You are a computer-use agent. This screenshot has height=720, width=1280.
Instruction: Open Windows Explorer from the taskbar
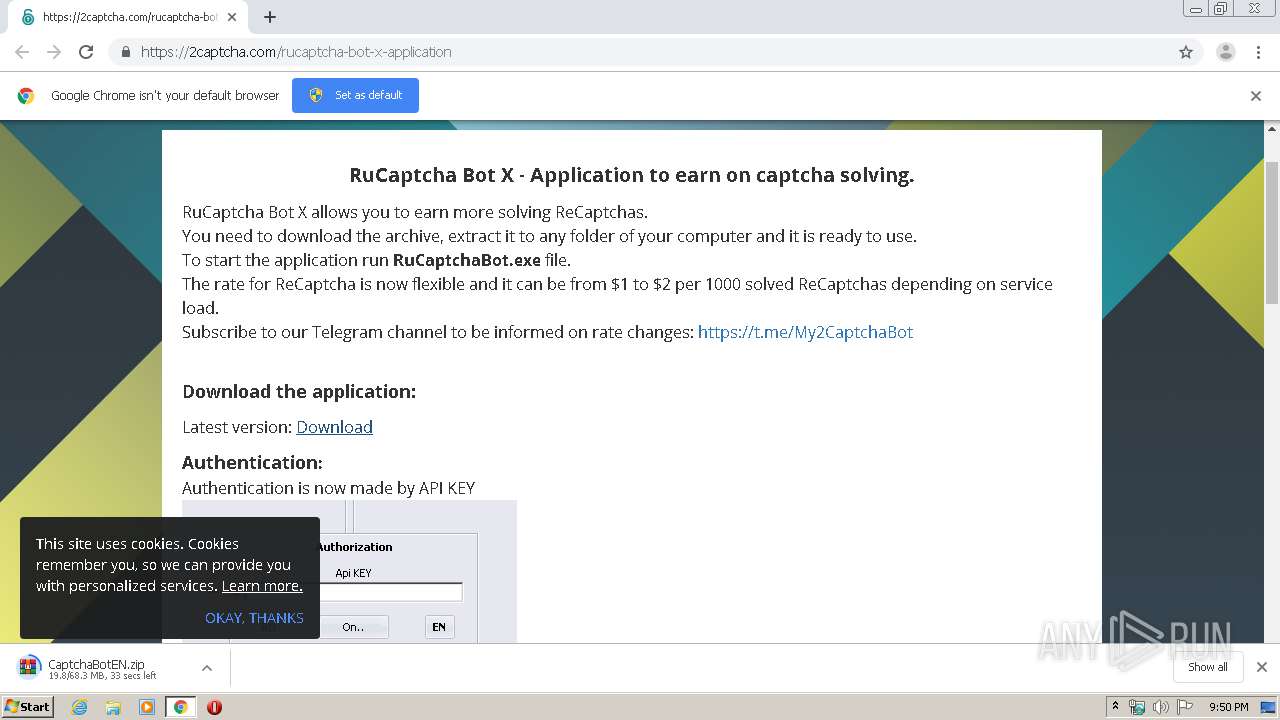(x=113, y=707)
